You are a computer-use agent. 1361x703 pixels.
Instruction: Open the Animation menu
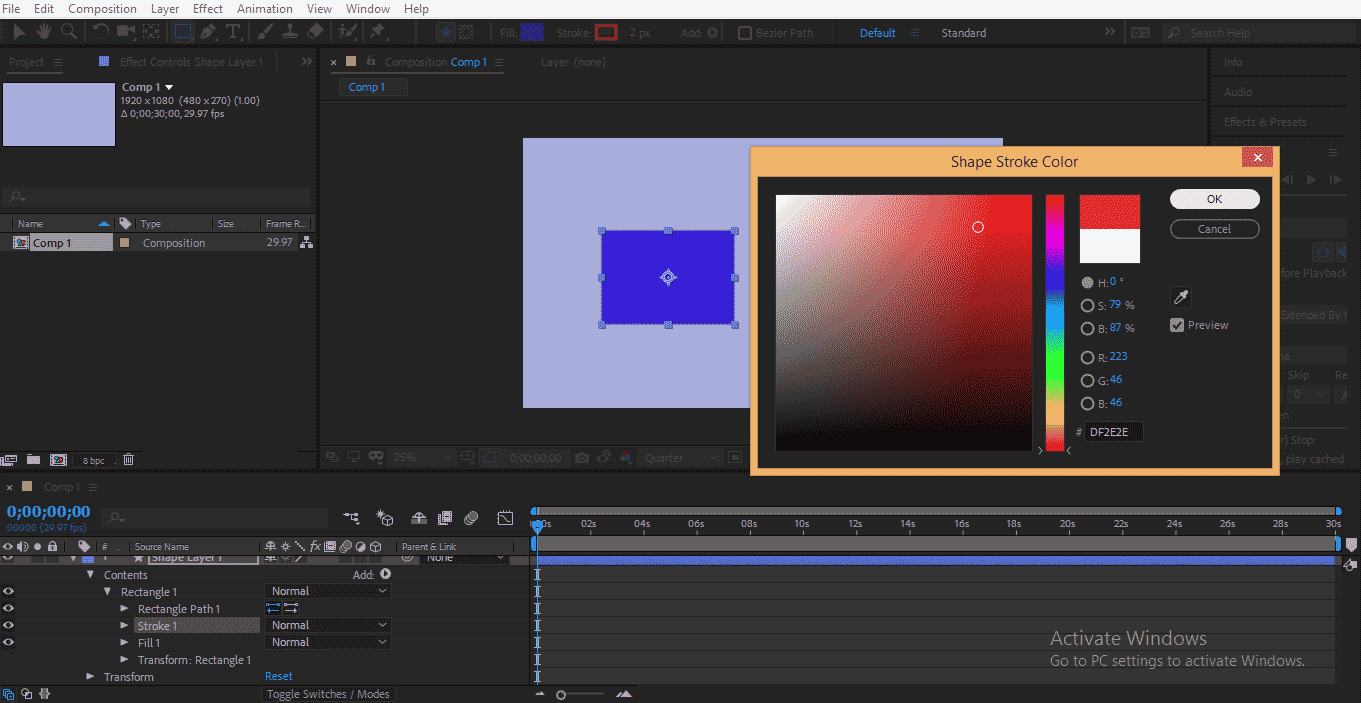point(264,8)
